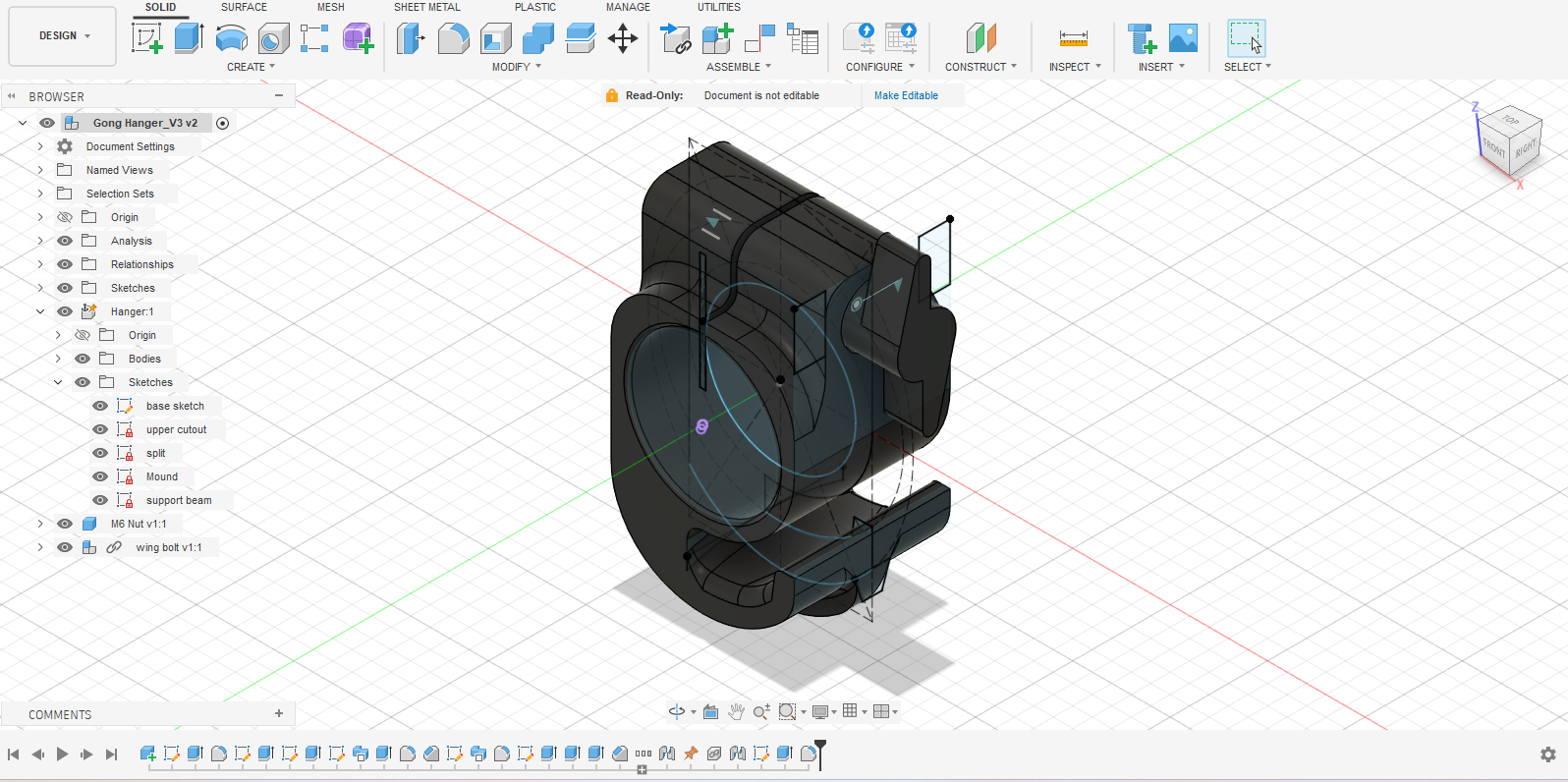Select the Revolve tool in toolbar
Viewport: 1568px width, 782px height.
click(231, 38)
